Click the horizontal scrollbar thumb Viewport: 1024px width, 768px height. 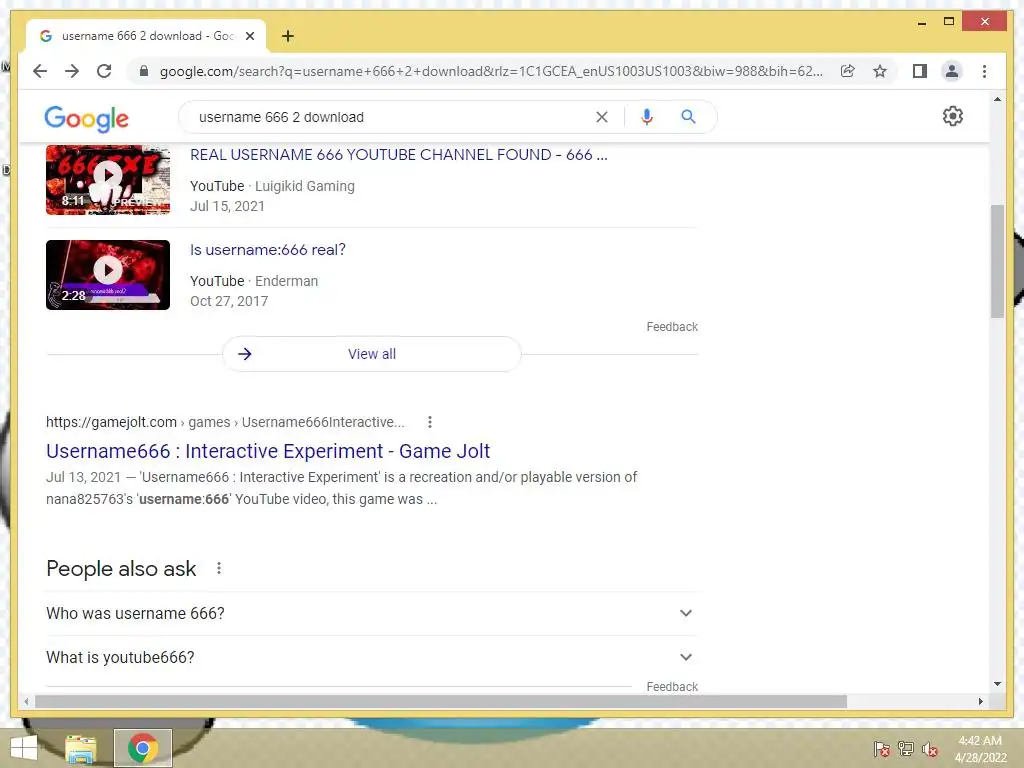point(441,701)
